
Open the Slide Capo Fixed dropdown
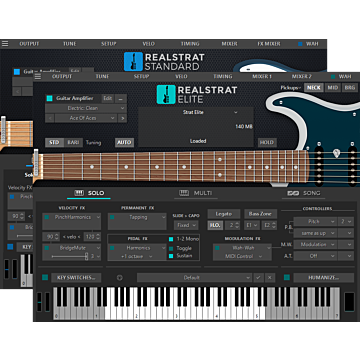pos(186,225)
